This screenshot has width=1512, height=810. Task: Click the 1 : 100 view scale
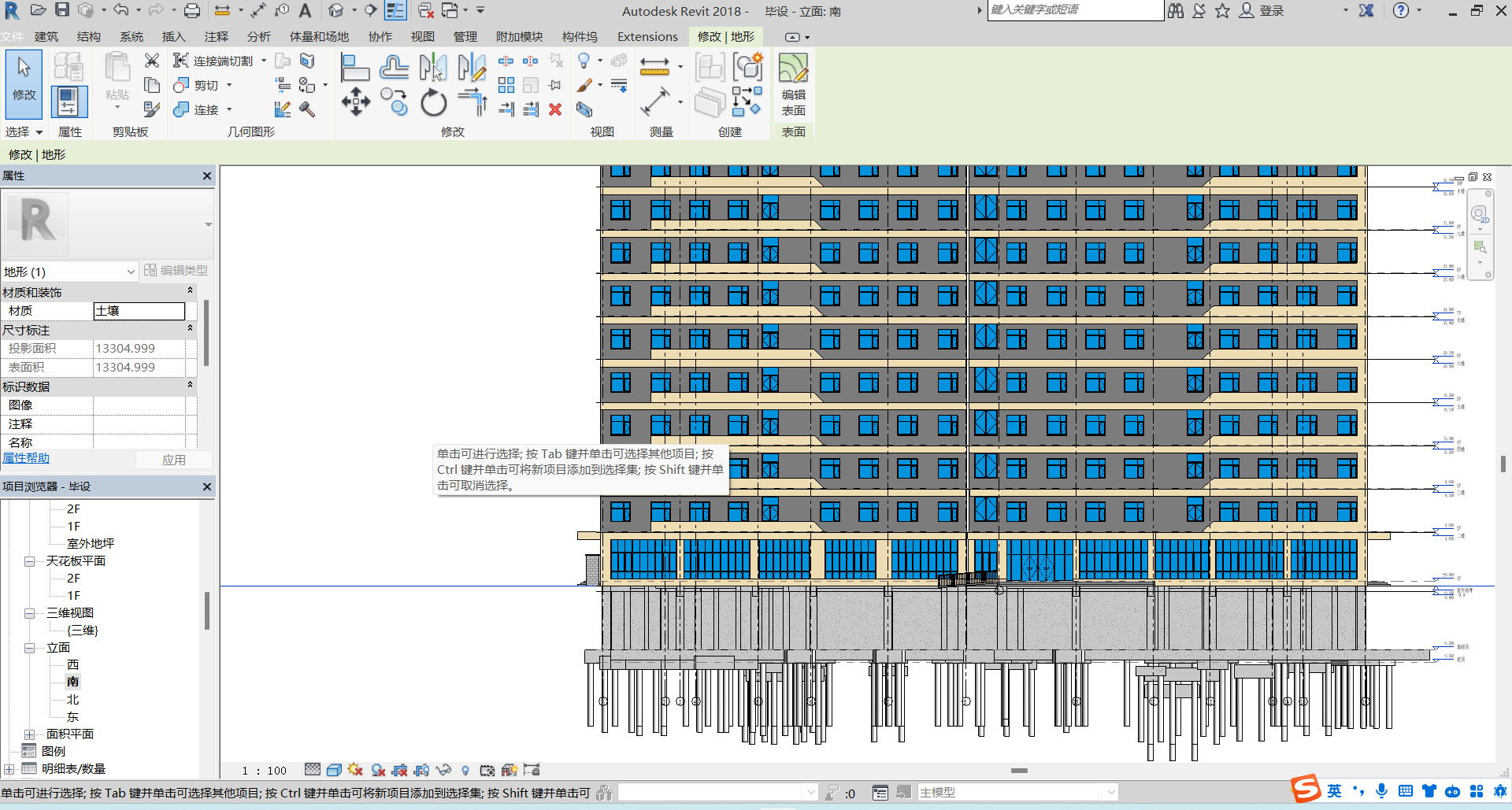click(x=265, y=771)
